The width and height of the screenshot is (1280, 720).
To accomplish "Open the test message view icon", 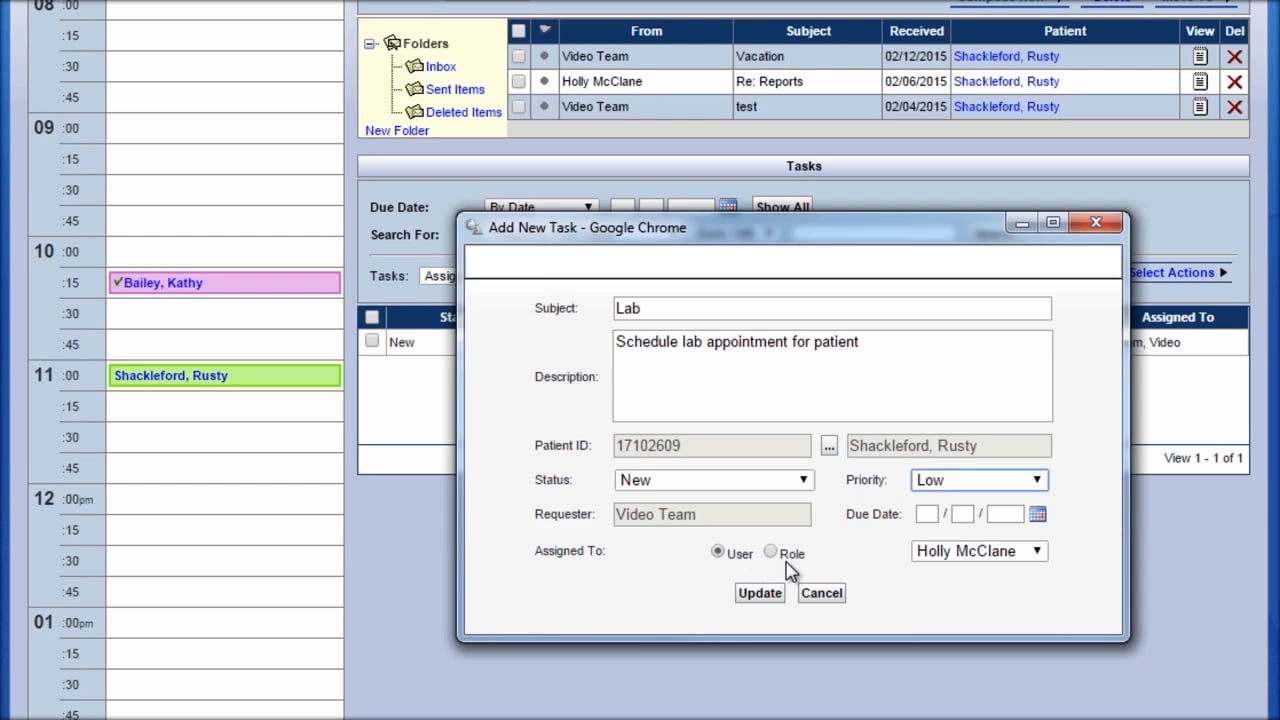I will (x=1200, y=107).
